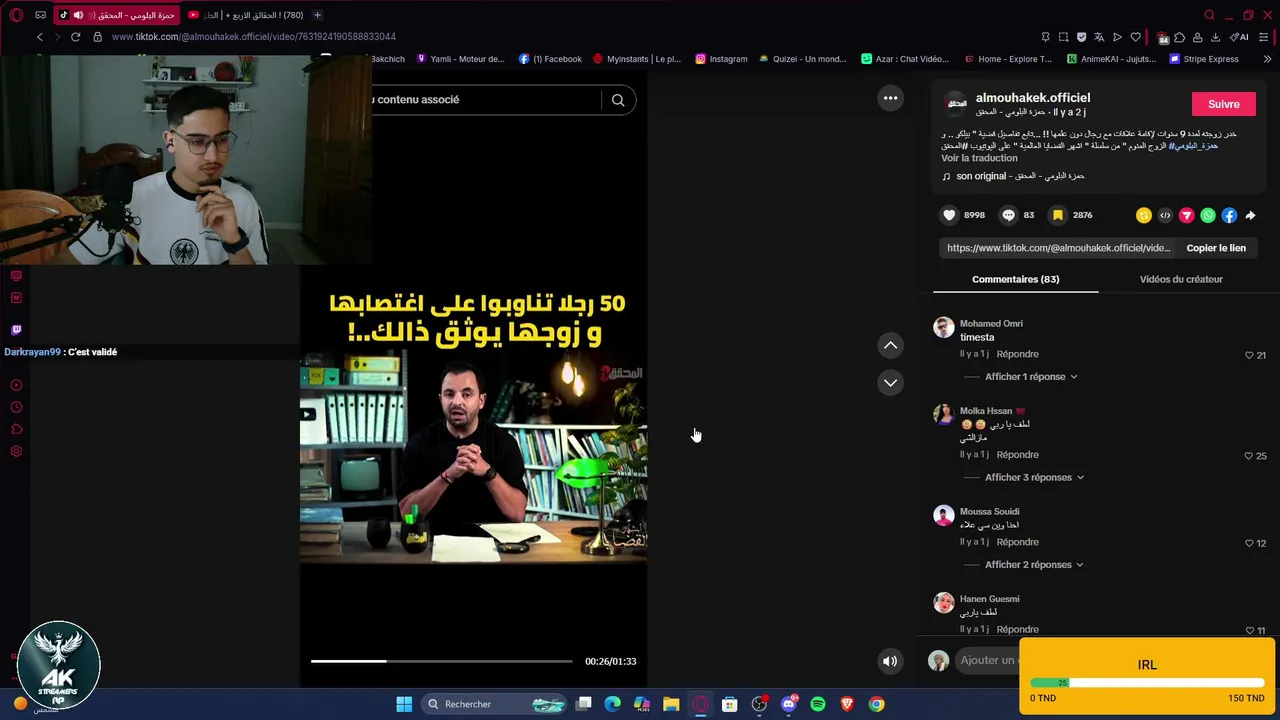The height and width of the screenshot is (720, 1280).
Task: Follow almouhakek.officiel with the Suivre button
Action: click(1223, 104)
